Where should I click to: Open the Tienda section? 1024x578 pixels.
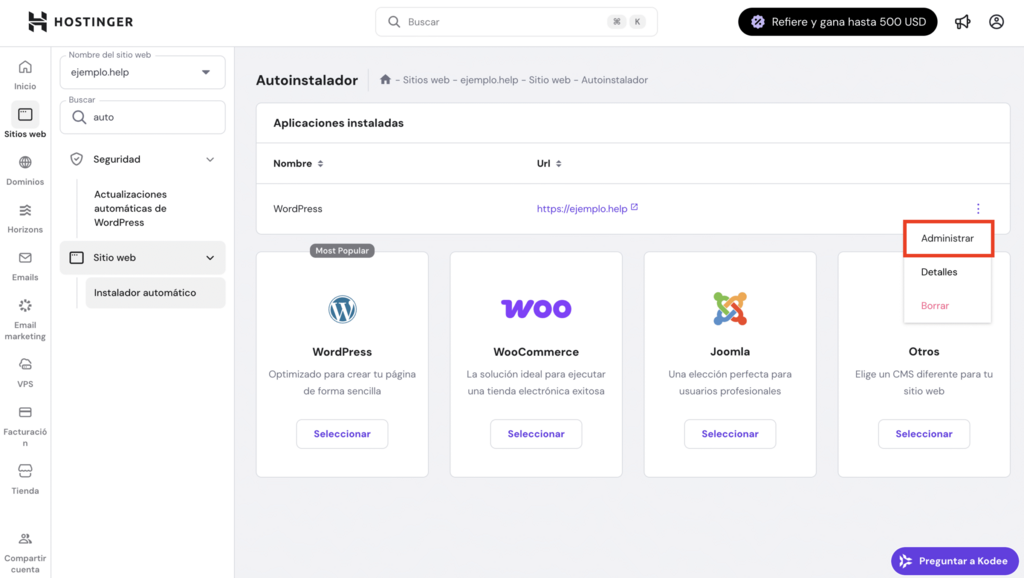click(x=24, y=475)
